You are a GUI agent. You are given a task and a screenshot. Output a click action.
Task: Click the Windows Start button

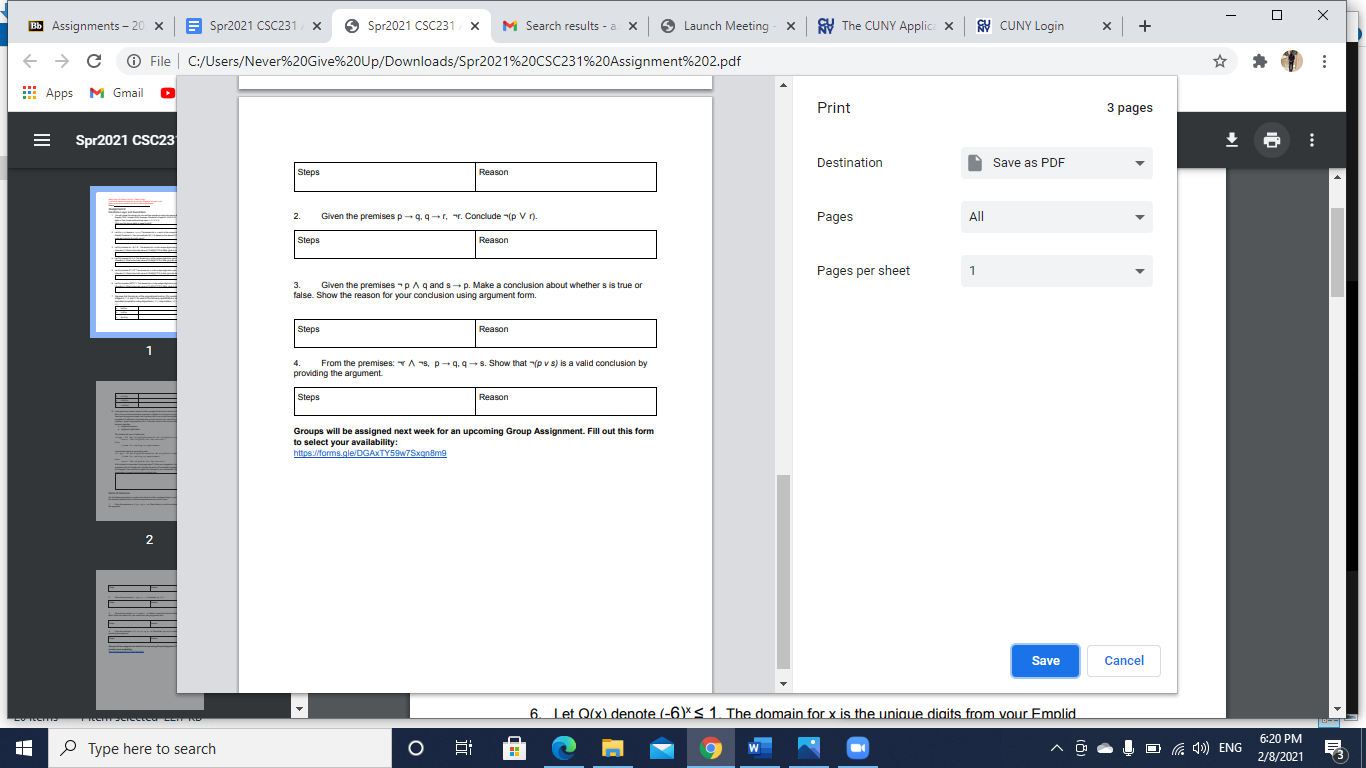point(23,748)
